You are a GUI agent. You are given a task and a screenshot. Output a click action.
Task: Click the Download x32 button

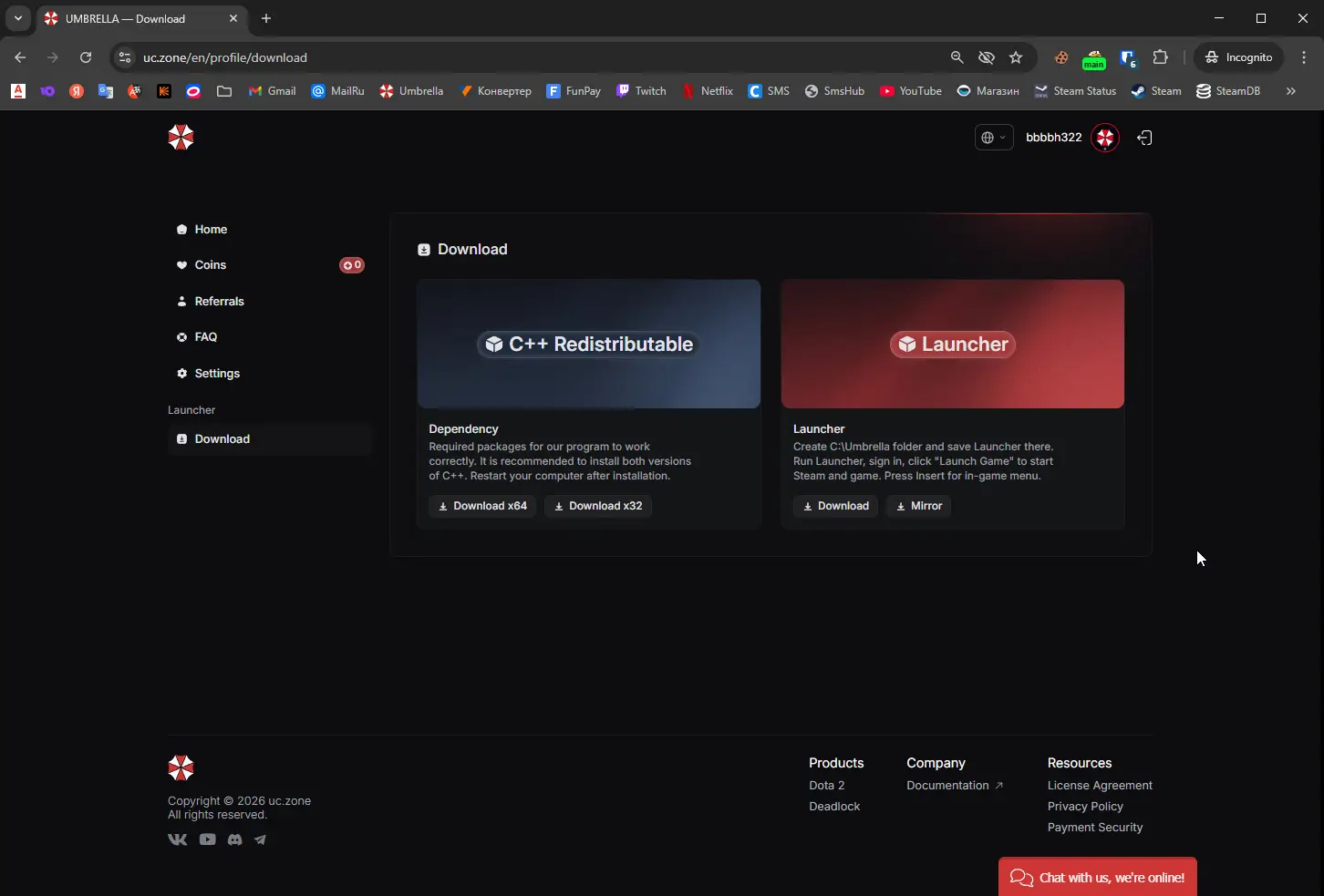[x=598, y=506]
